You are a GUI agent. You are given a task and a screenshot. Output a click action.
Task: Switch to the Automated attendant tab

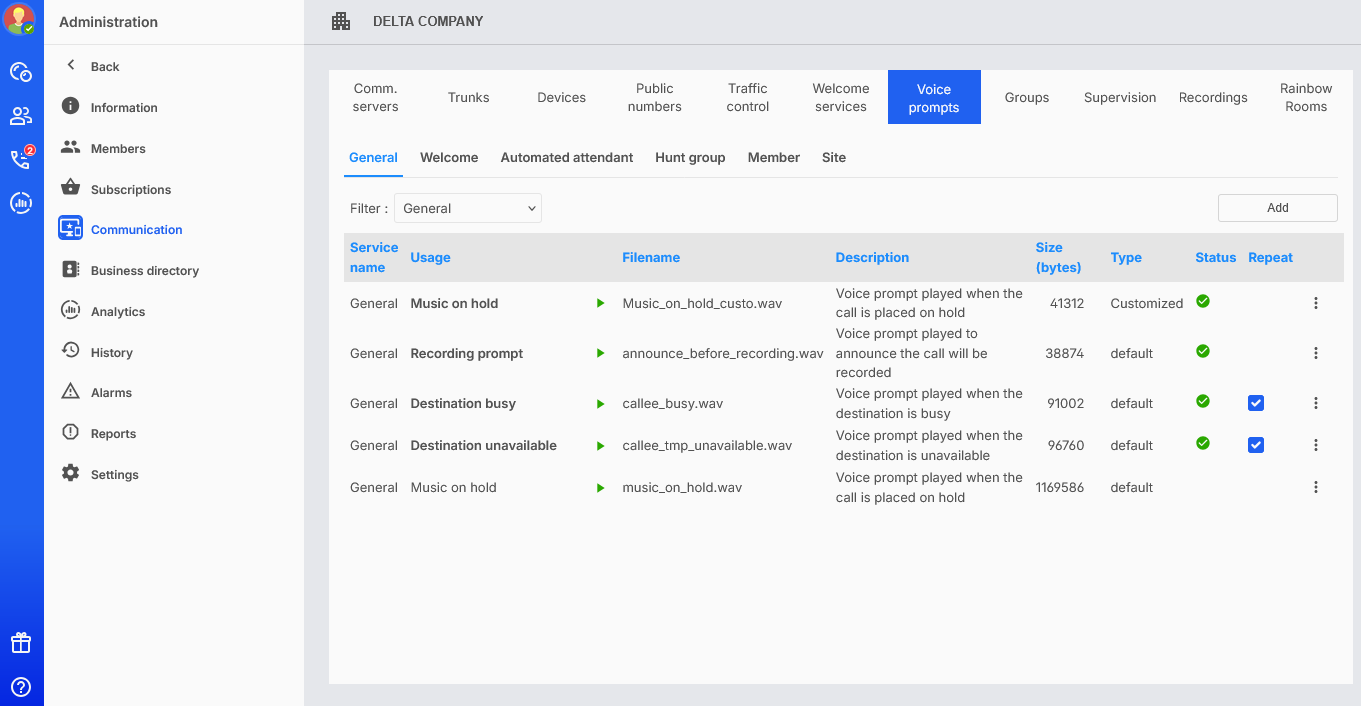(x=567, y=157)
